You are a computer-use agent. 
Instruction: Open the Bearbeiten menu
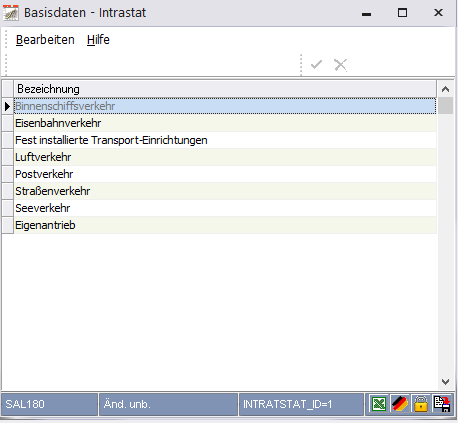pos(45,40)
